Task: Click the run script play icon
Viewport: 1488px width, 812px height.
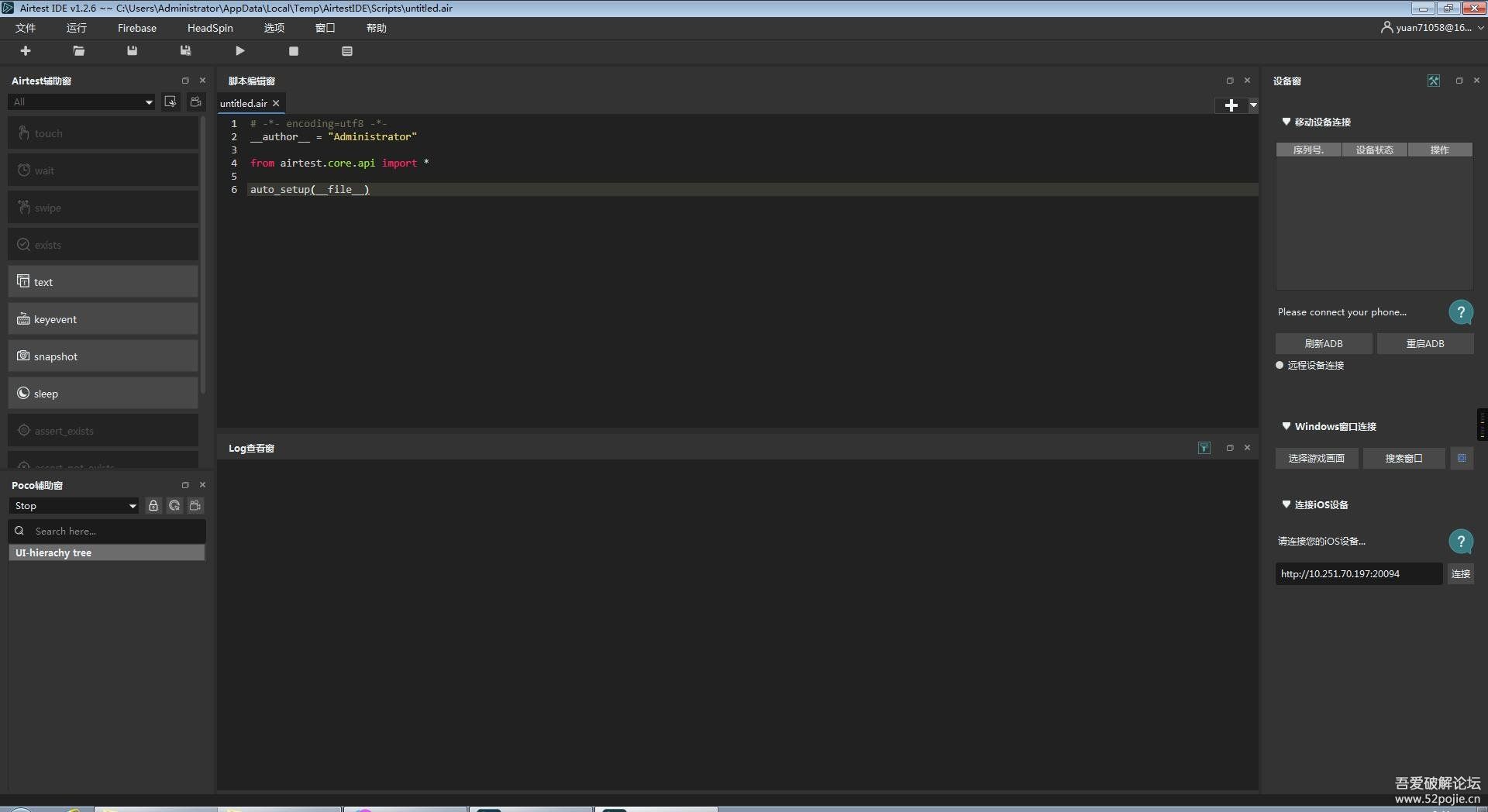Action: click(x=239, y=51)
